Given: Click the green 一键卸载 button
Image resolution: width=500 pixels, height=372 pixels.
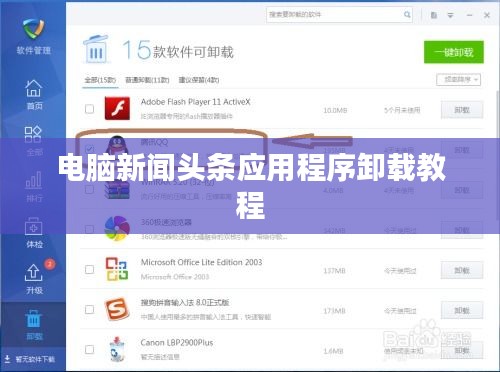Looking at the screenshot, I should [x=454, y=52].
